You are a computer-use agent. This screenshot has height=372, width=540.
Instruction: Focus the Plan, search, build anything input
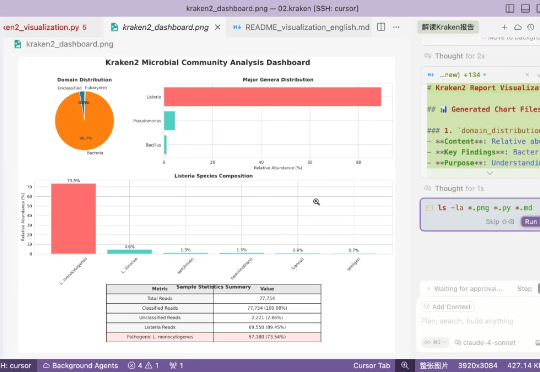click(479, 321)
